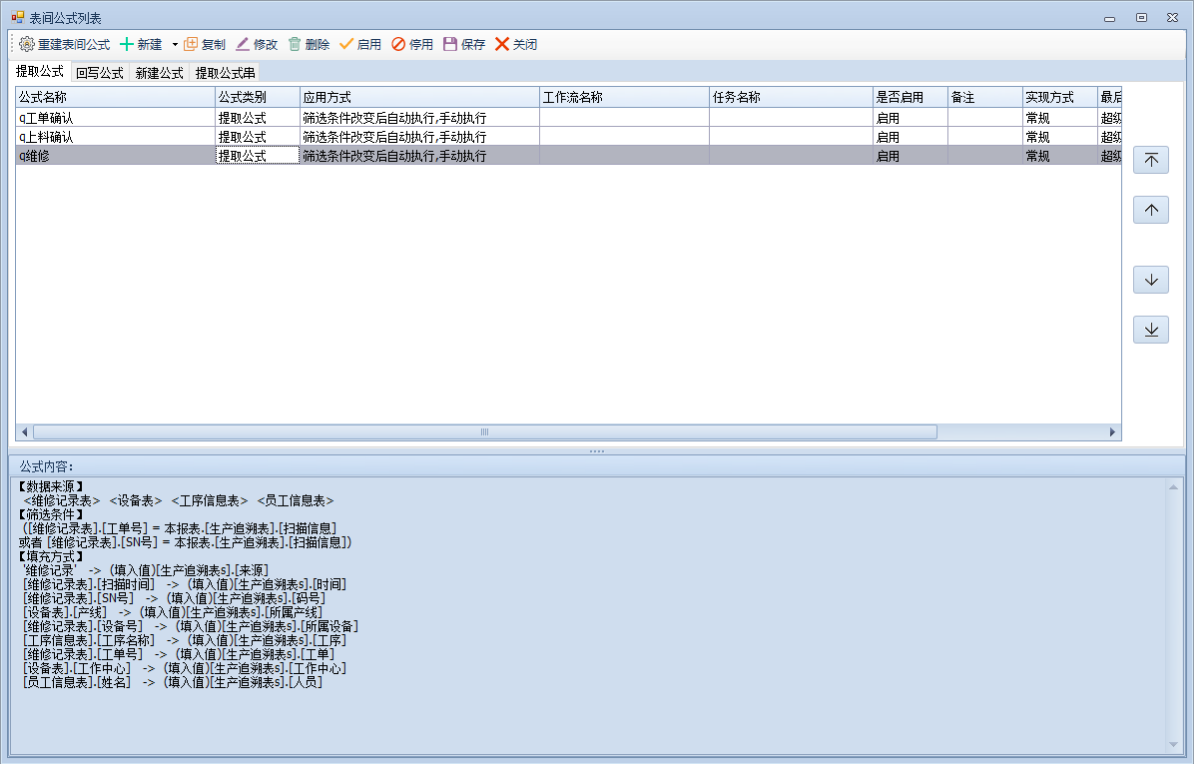Click the green plus New icon
Image resolution: width=1194 pixels, height=764 pixels.
click(127, 45)
